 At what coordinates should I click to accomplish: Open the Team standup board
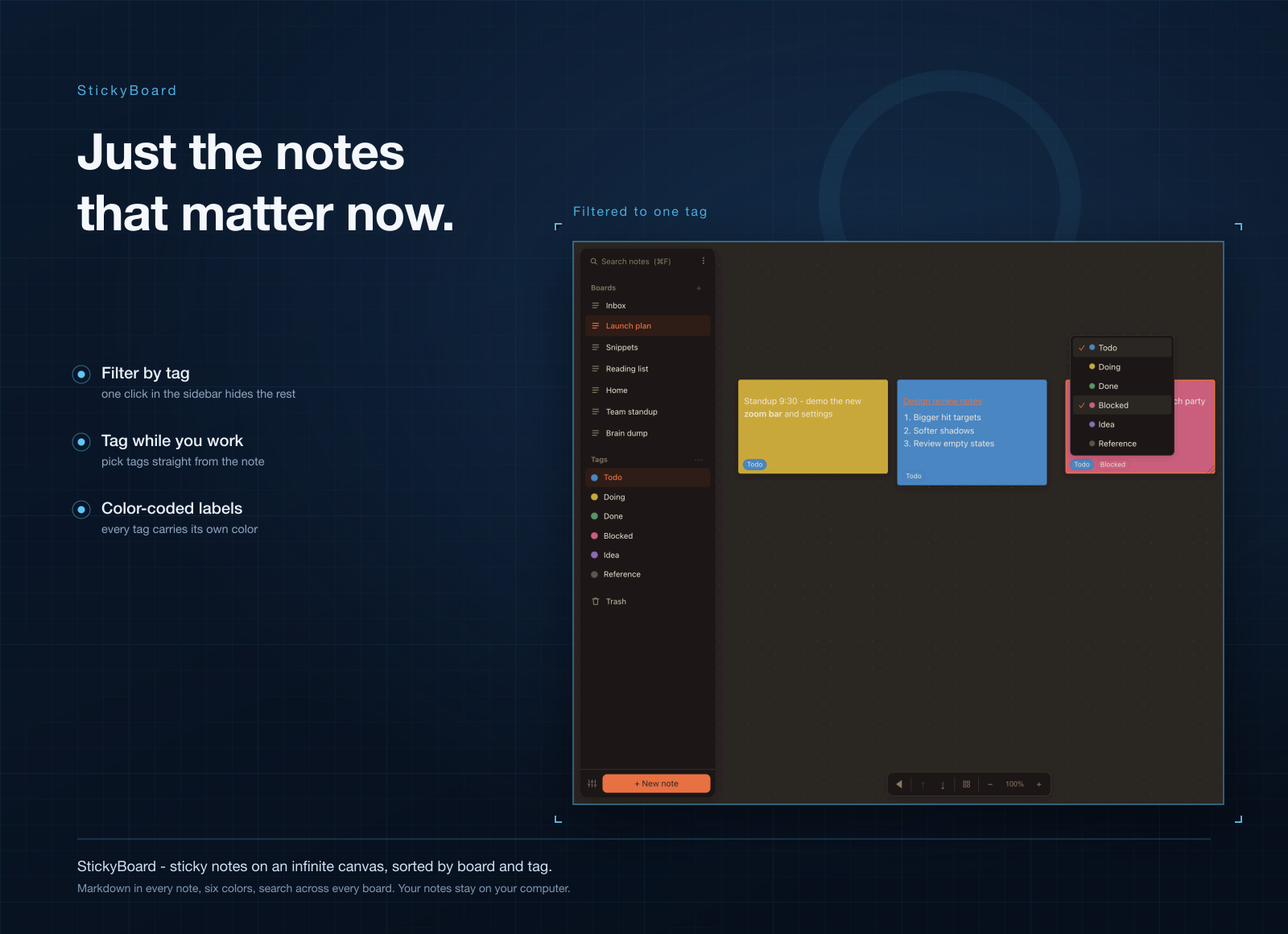(x=647, y=412)
